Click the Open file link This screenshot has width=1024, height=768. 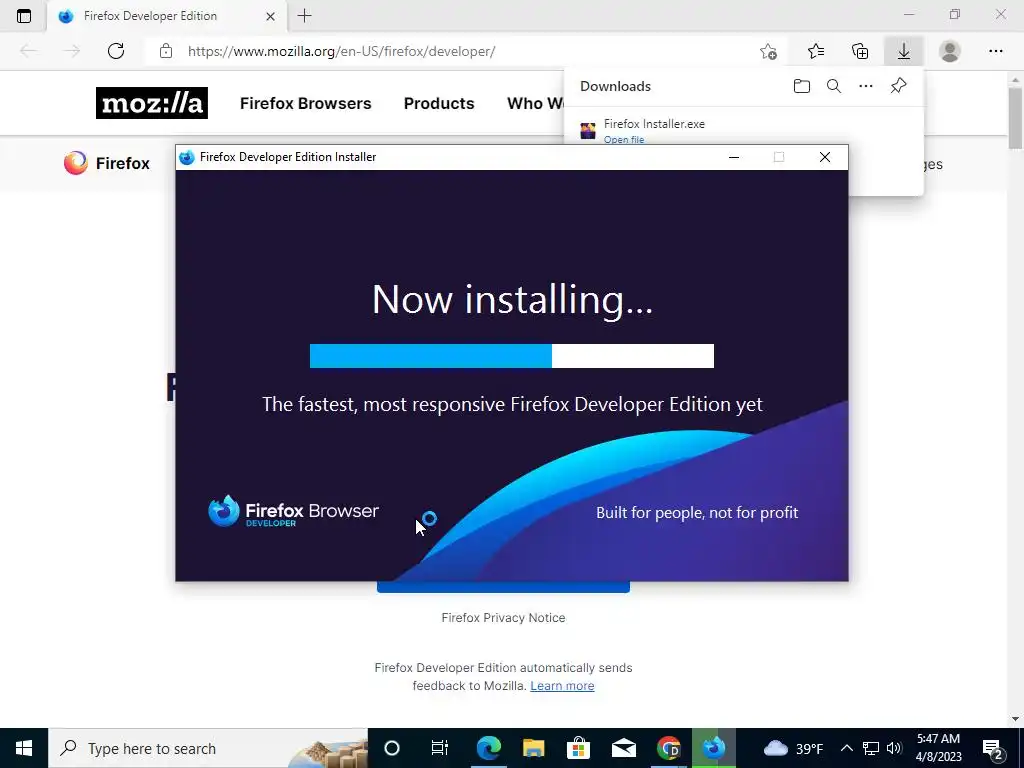pyautogui.click(x=624, y=140)
